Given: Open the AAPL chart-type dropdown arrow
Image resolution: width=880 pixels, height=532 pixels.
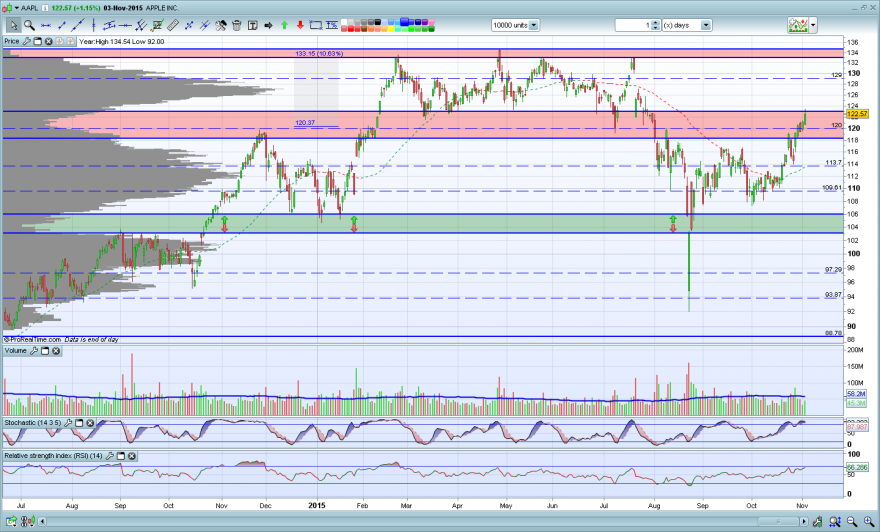Looking at the screenshot, I should click(16, 8).
